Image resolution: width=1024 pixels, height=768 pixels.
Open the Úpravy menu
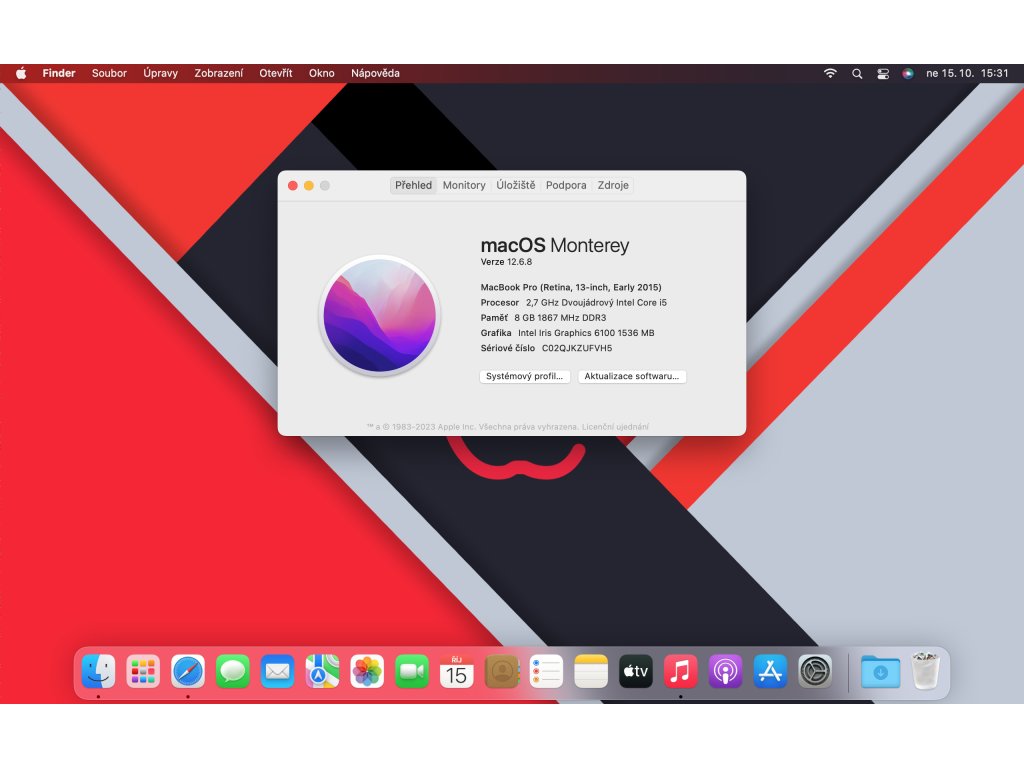pyautogui.click(x=161, y=73)
